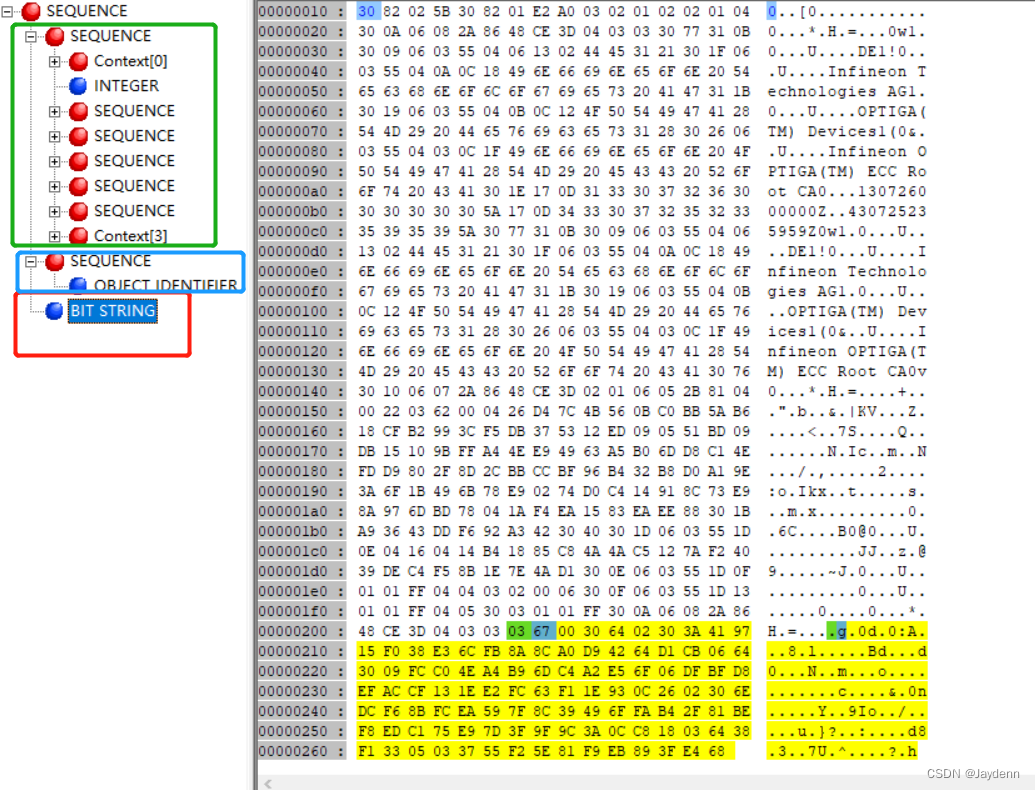Viewport: 1035px width, 790px height.
Task: Click the blue ball icon beside INTEGER
Action: coord(79,86)
